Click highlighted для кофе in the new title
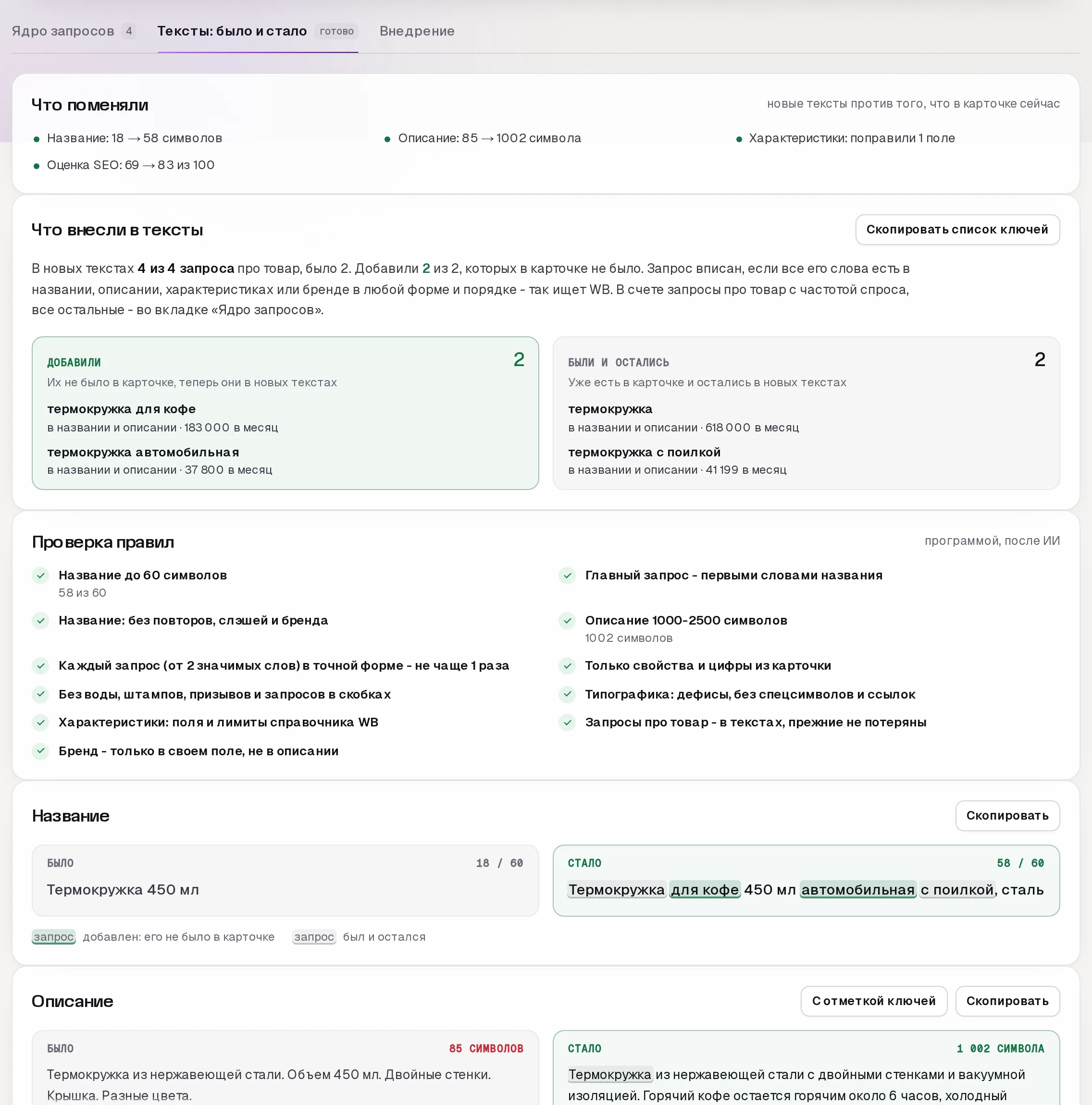The width and height of the screenshot is (1092, 1105). (x=705, y=890)
